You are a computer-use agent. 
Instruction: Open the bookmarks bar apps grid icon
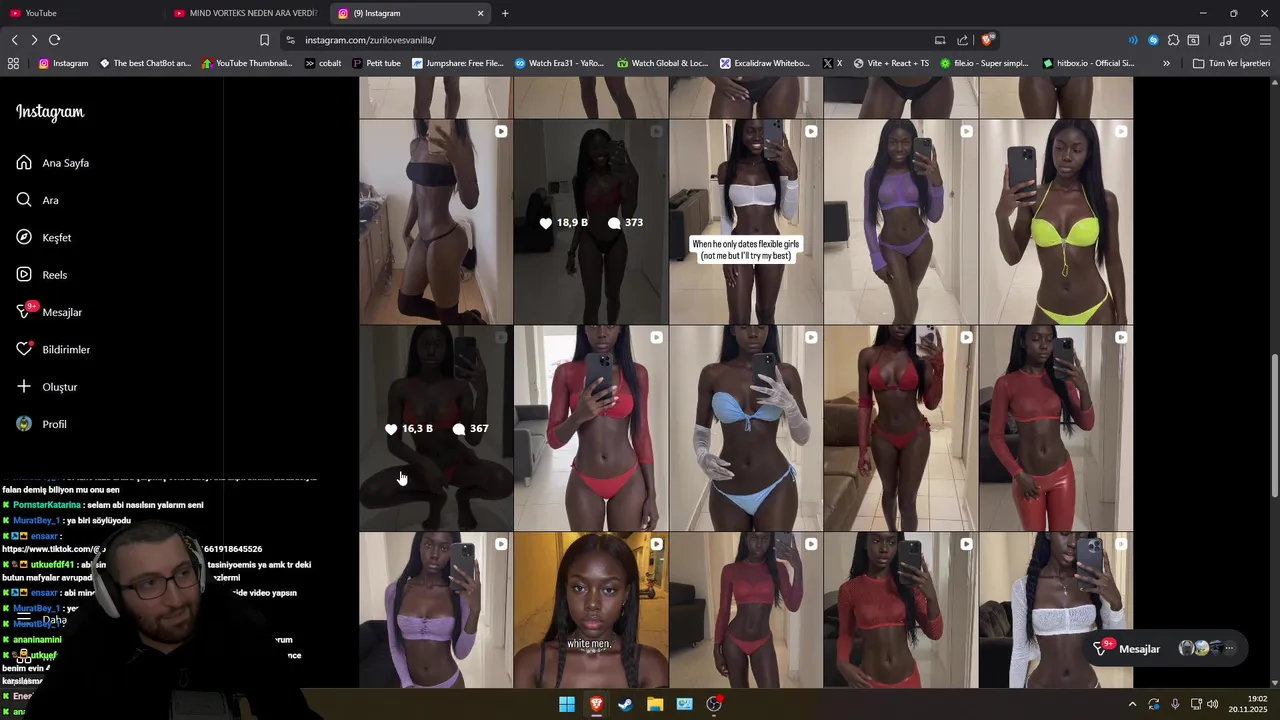coord(13,63)
